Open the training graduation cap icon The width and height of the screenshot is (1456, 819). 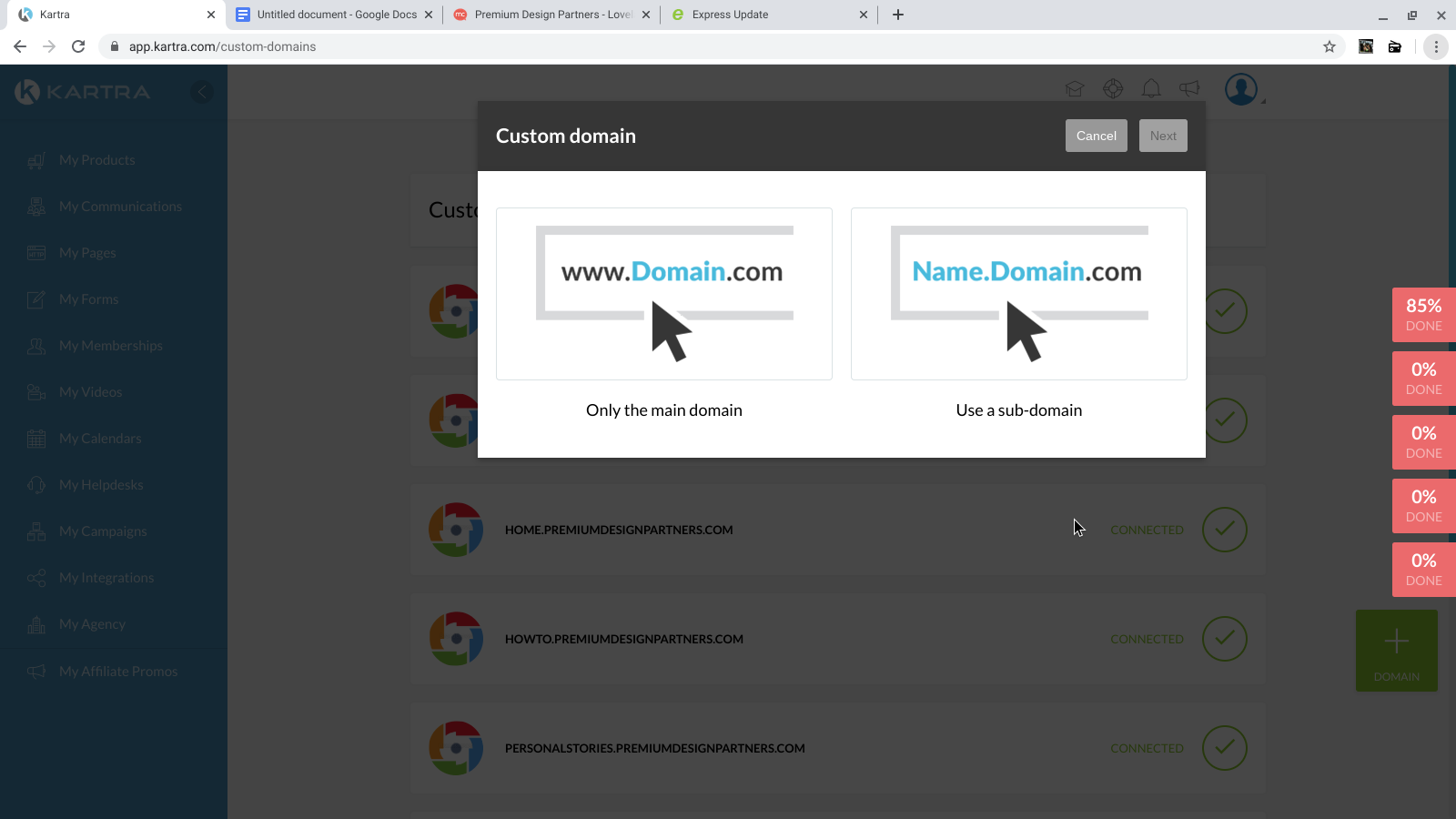click(x=1075, y=88)
